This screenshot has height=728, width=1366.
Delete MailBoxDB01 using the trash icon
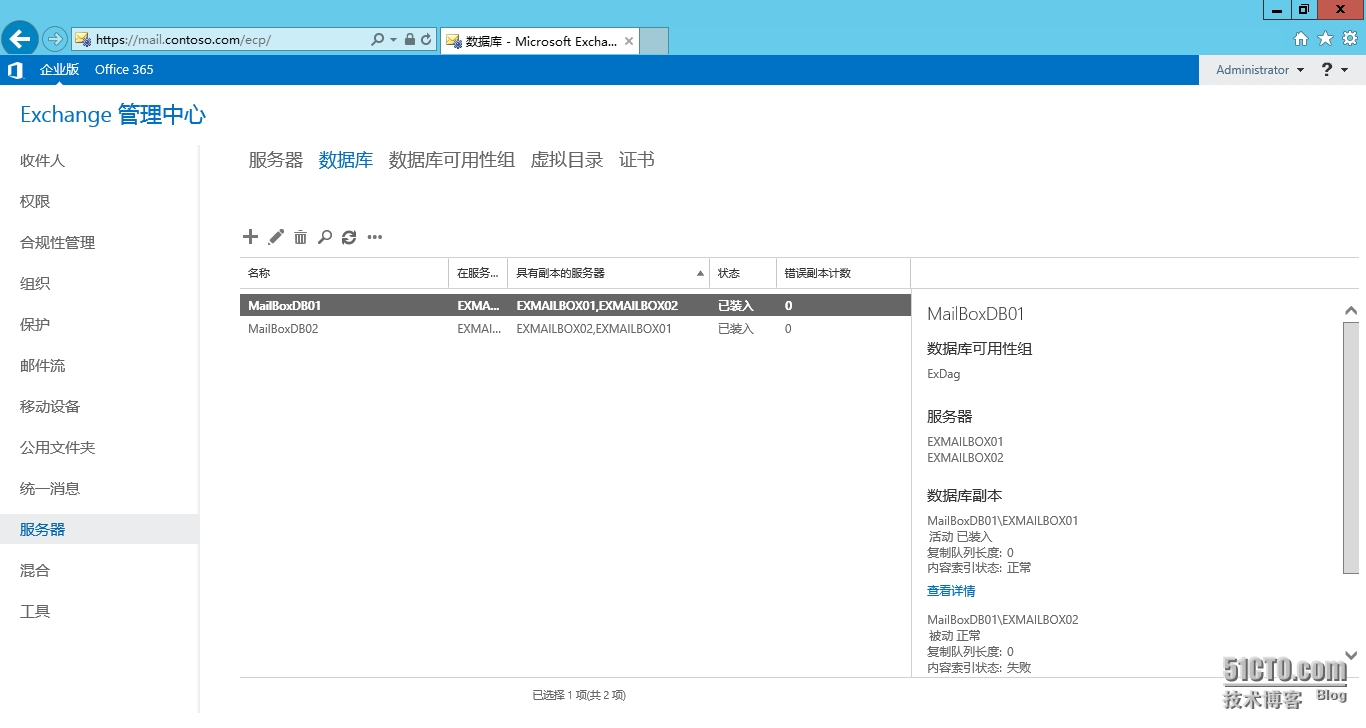(301, 237)
